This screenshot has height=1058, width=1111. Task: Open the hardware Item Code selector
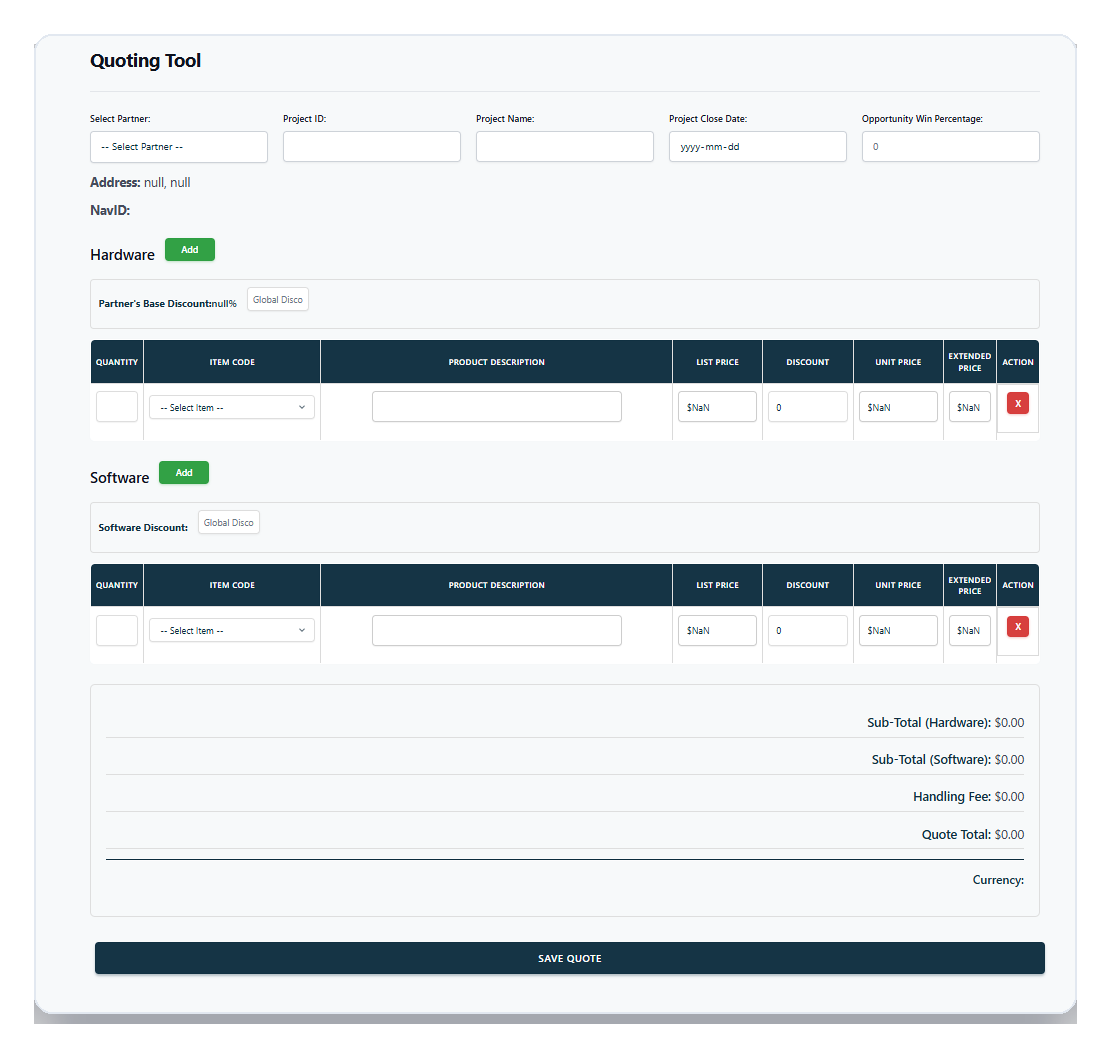click(231, 406)
